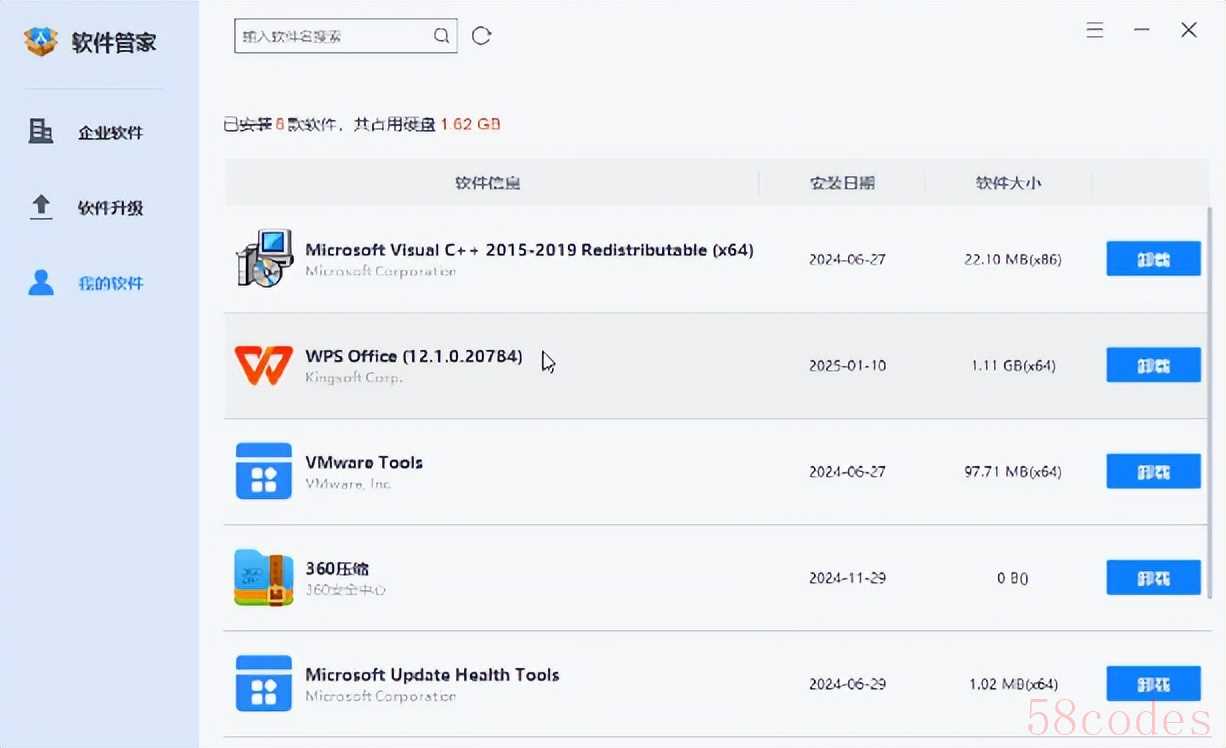Viewport: 1226px width, 748px height.
Task: Click the 22.10 MB(x86) size value
Action: [1013, 259]
